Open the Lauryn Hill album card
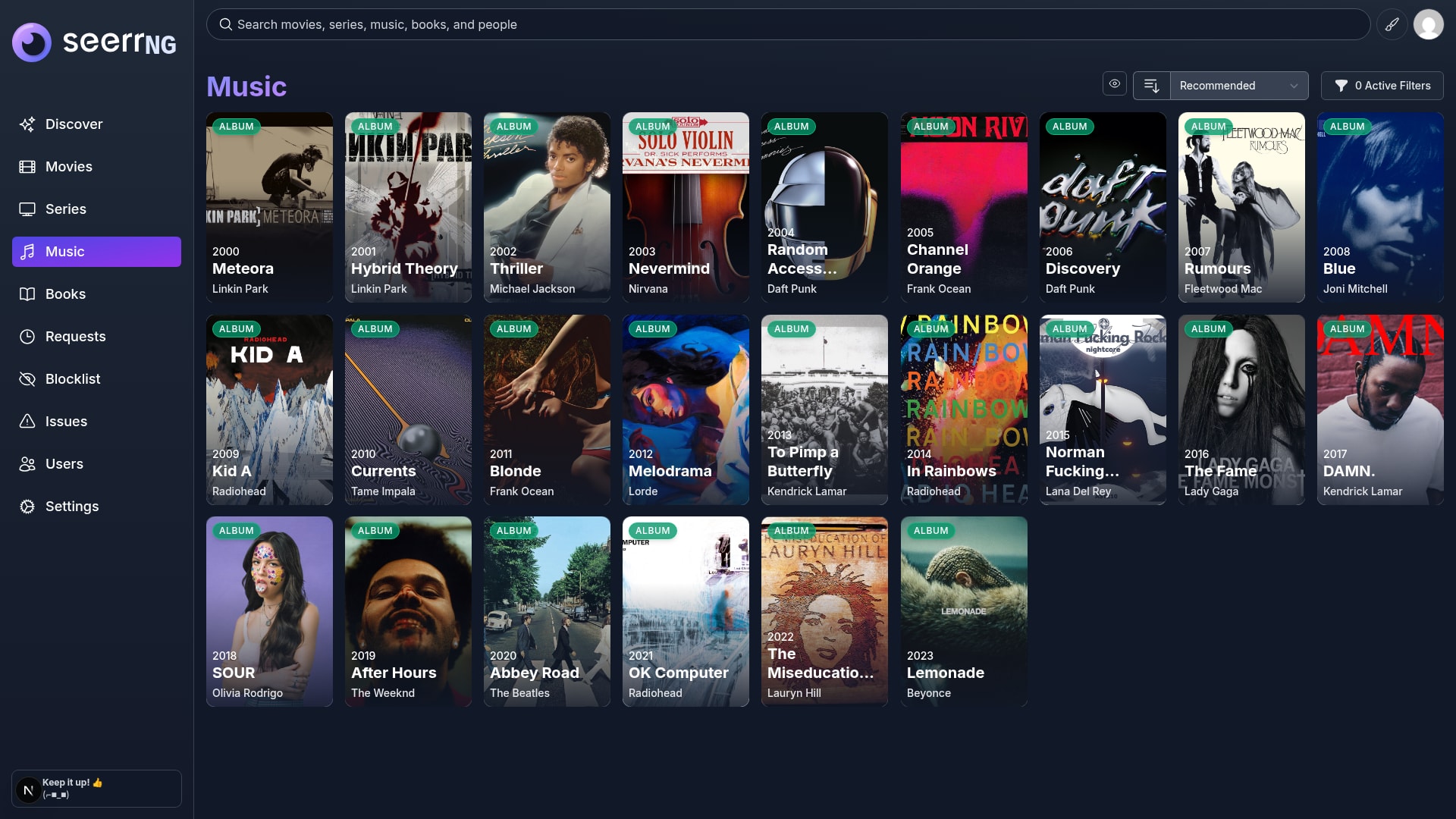This screenshot has height=819, width=1456. coord(824,612)
